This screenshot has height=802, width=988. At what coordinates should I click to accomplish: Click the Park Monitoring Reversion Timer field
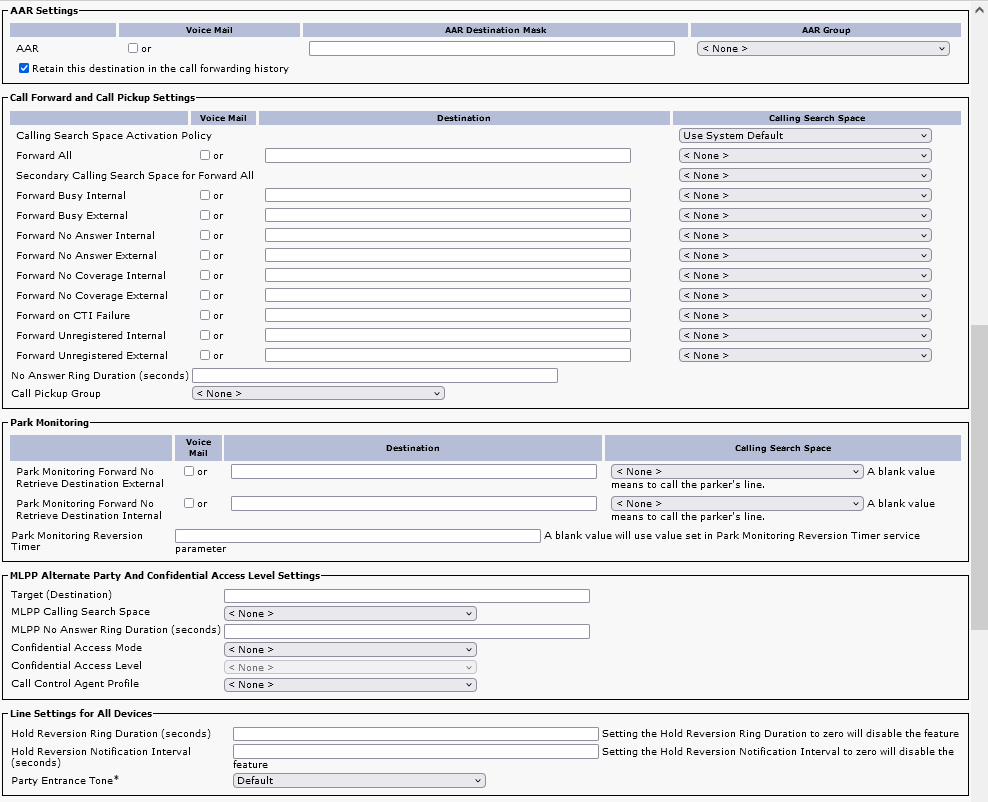pyautogui.click(x=357, y=536)
